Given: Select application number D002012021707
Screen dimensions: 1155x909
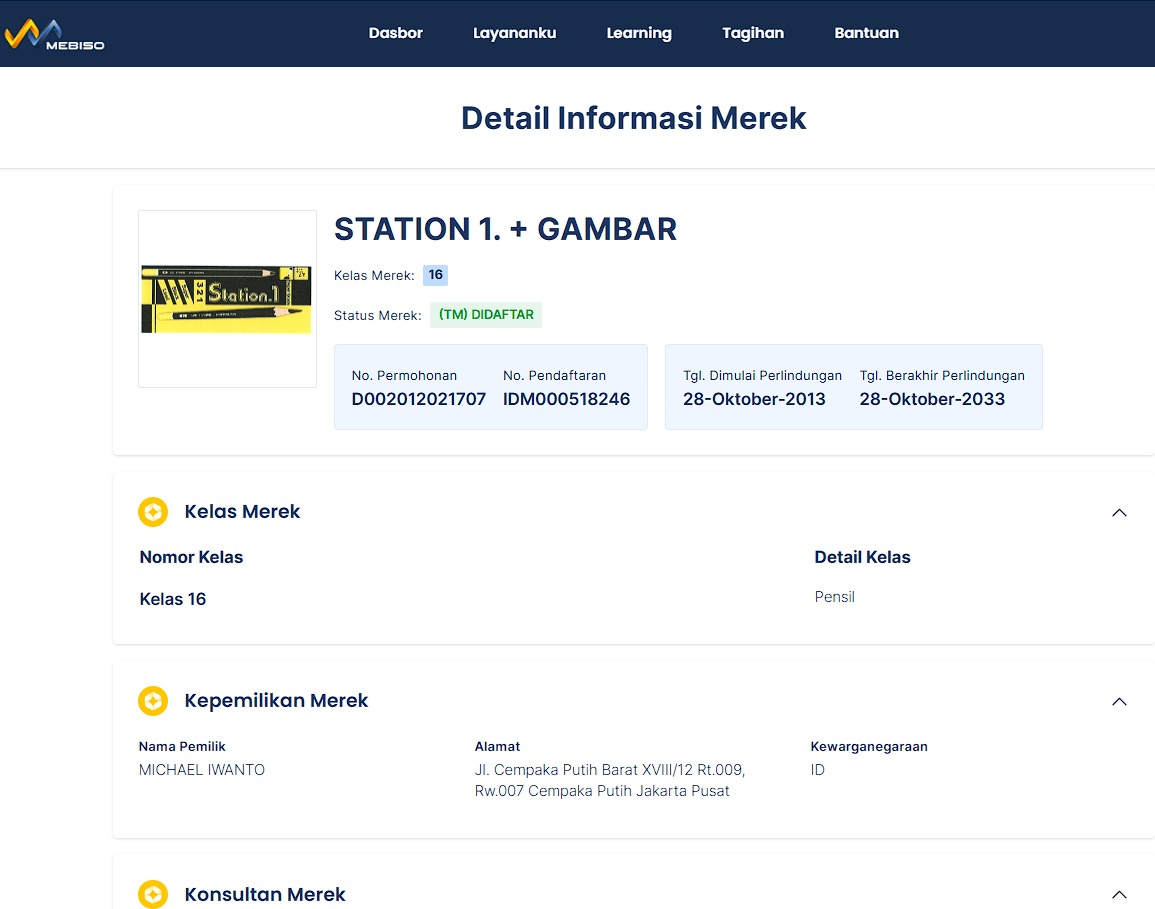Looking at the screenshot, I should click(x=418, y=399).
